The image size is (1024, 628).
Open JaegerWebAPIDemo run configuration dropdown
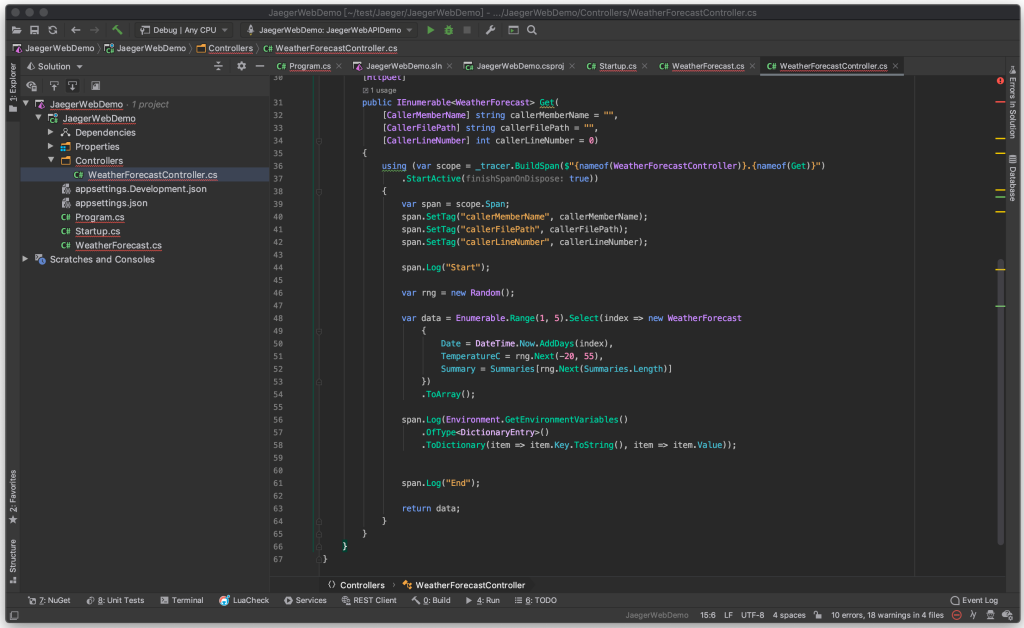pyautogui.click(x=330, y=30)
